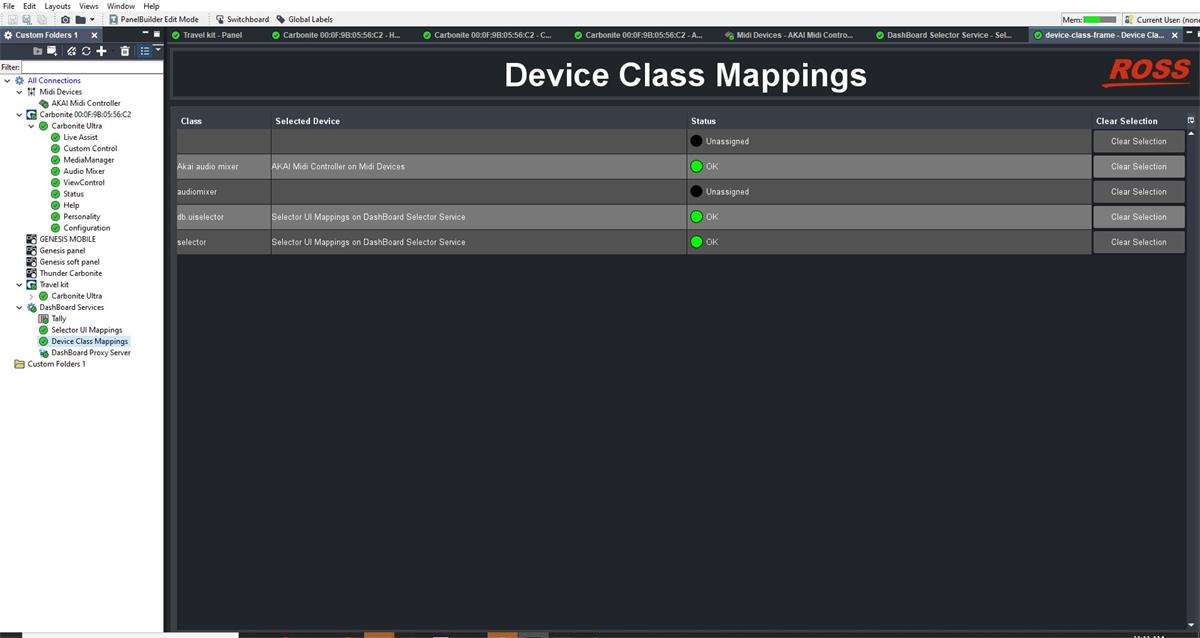Collapse the All Connections tree node
The width and height of the screenshot is (1200, 638).
coord(7,80)
